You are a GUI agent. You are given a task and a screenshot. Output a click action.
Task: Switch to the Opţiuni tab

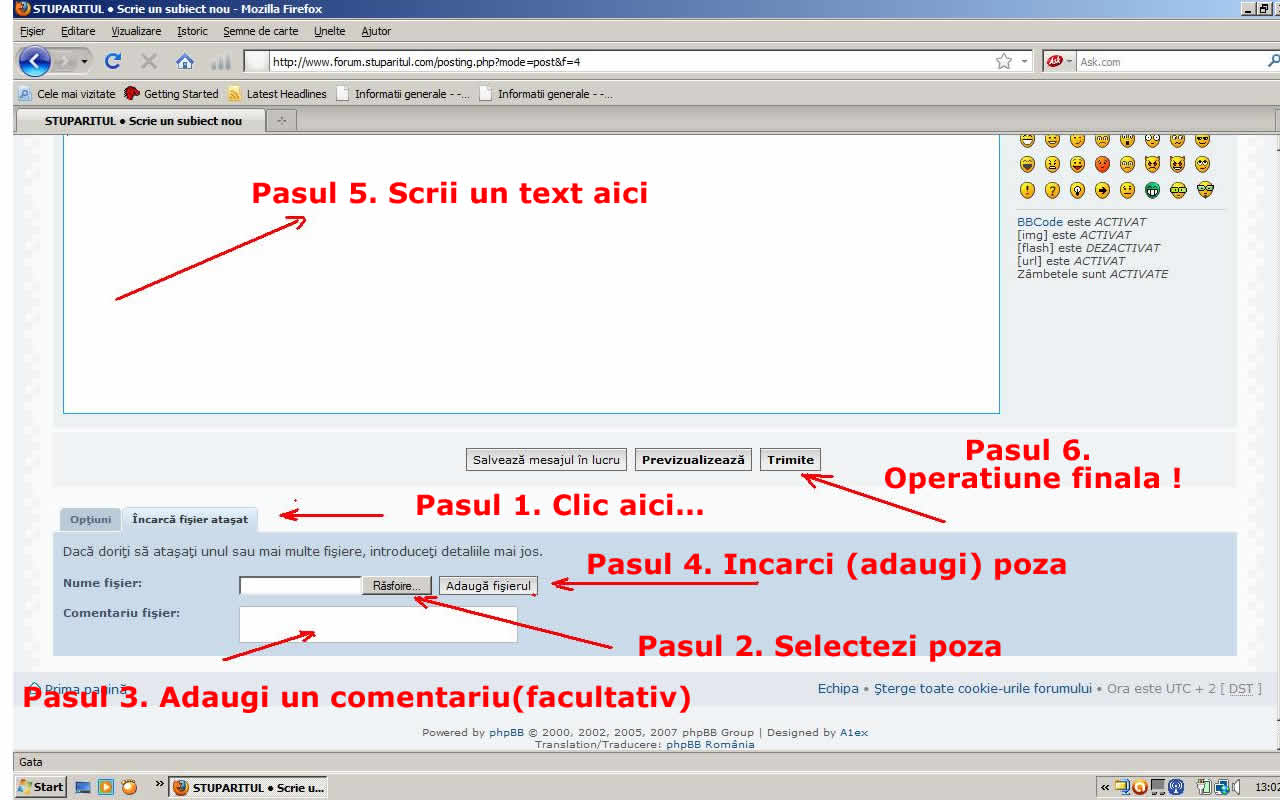tap(91, 520)
